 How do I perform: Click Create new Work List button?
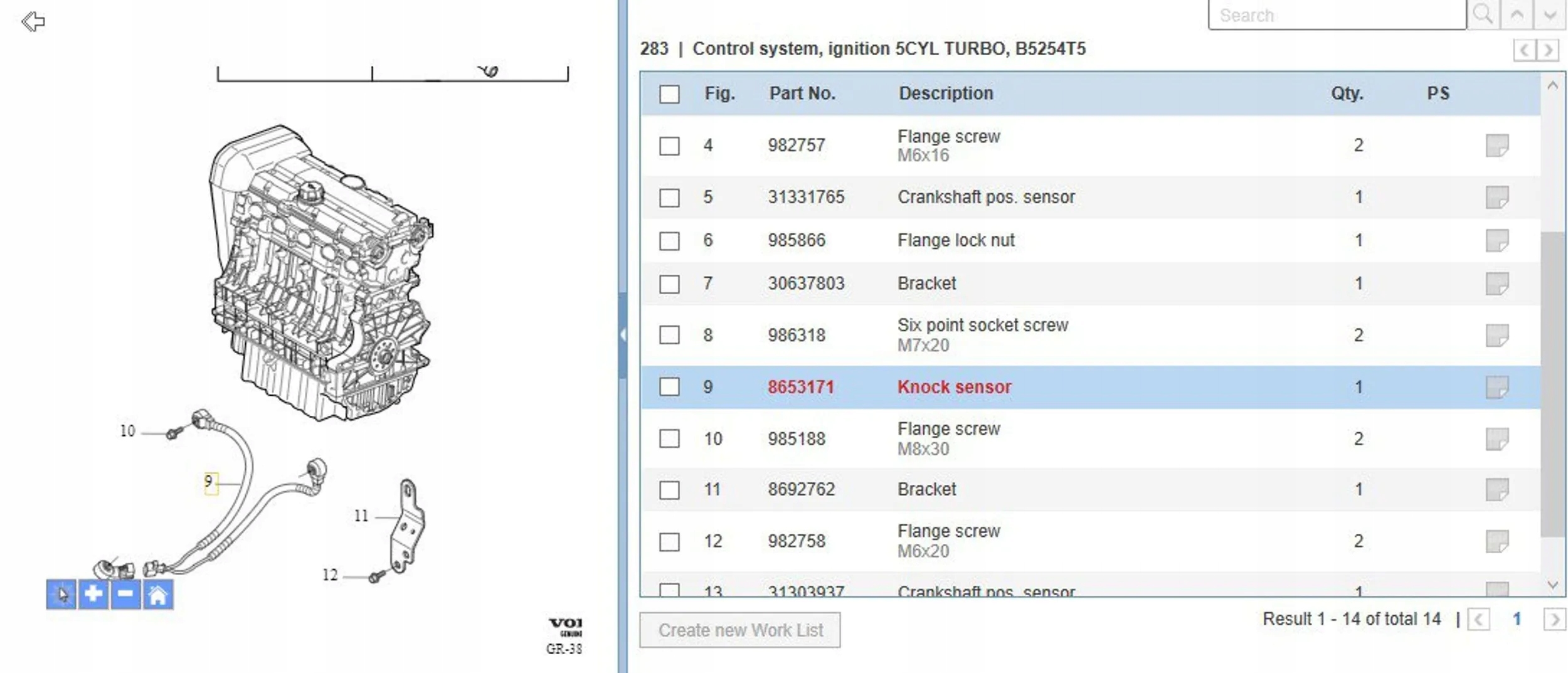740,630
